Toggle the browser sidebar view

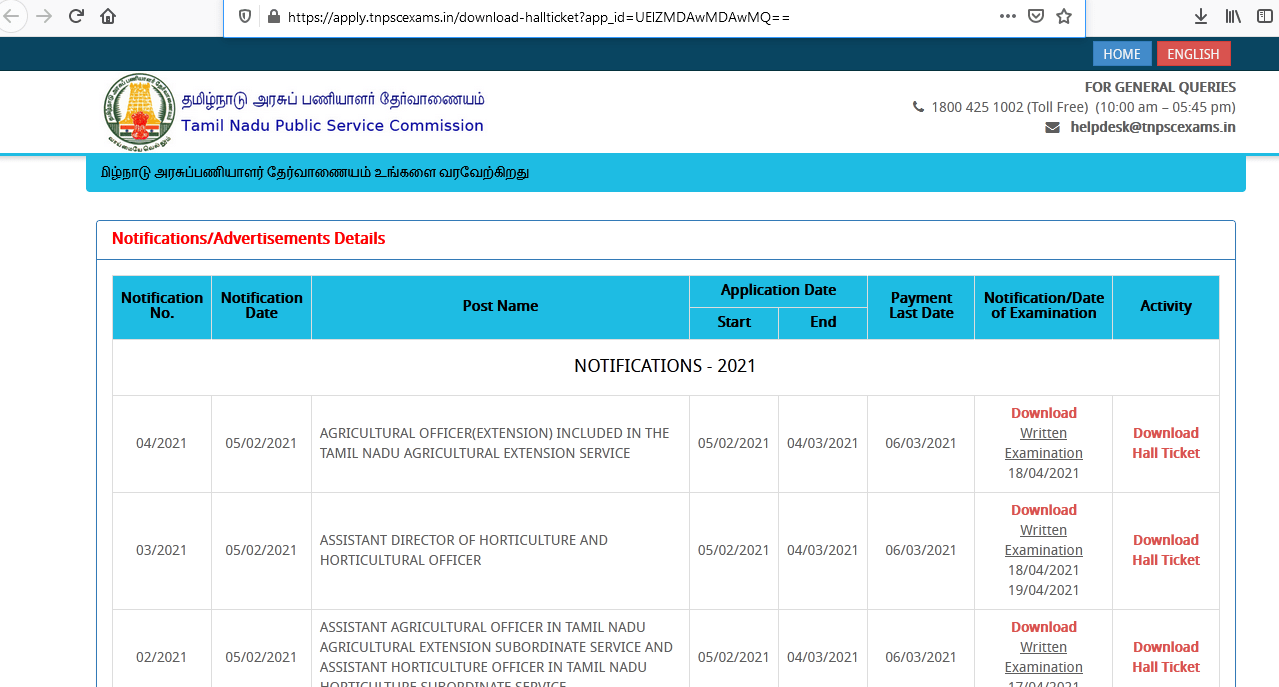click(x=1264, y=17)
